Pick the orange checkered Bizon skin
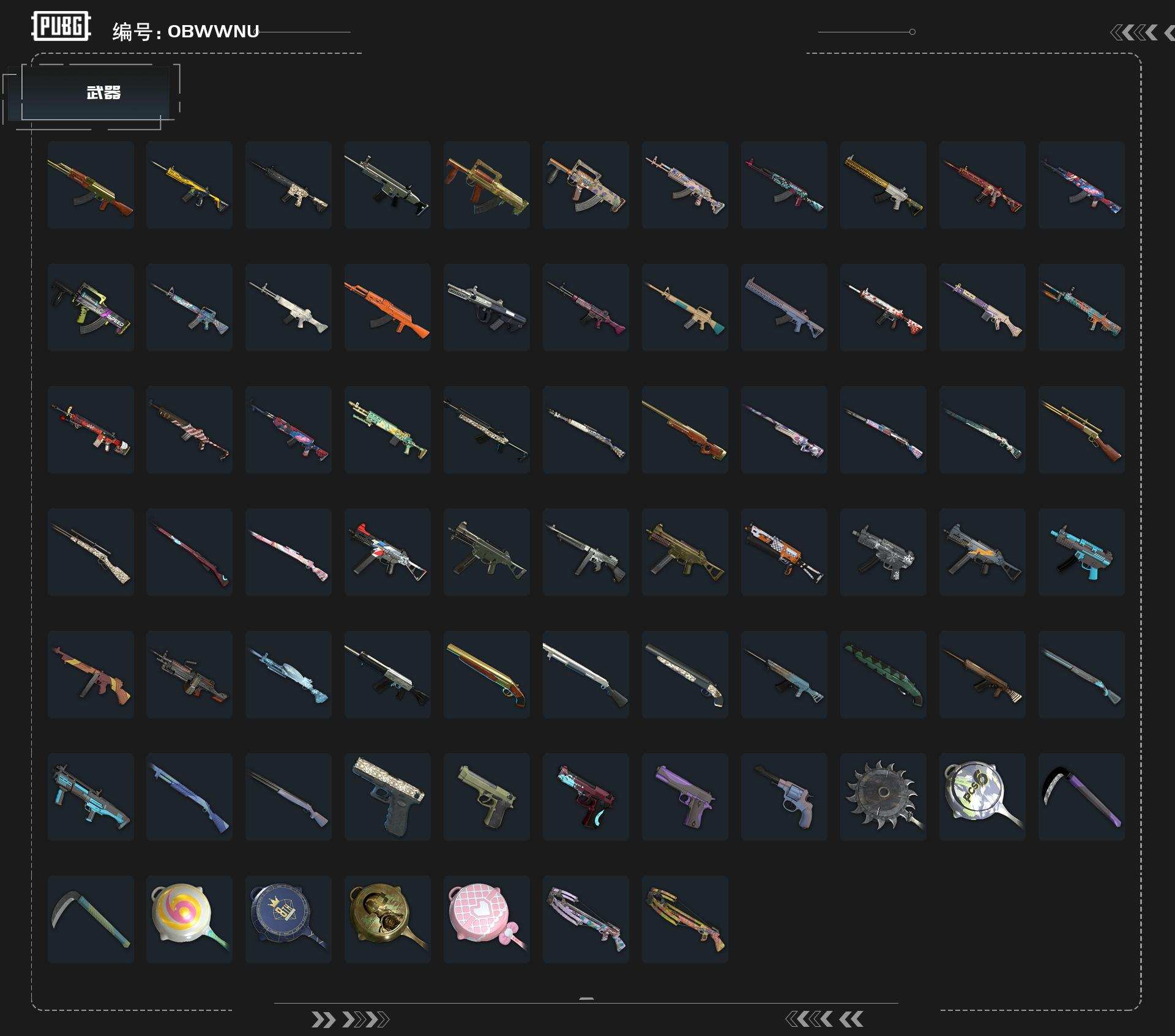The width and height of the screenshot is (1175, 1036). click(784, 552)
